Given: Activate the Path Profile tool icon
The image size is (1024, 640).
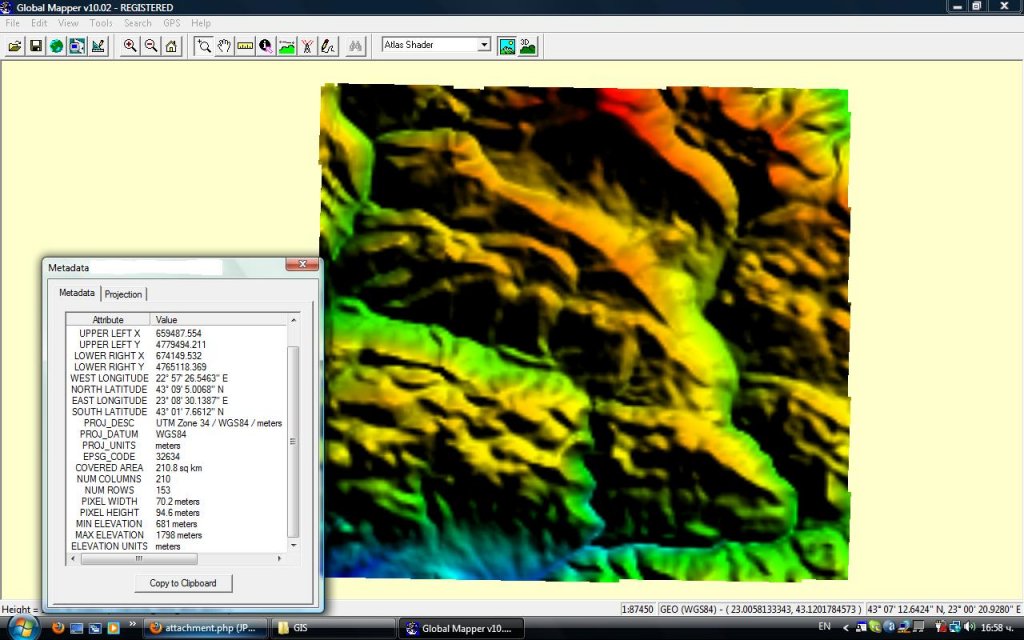Looking at the screenshot, I should [287, 46].
